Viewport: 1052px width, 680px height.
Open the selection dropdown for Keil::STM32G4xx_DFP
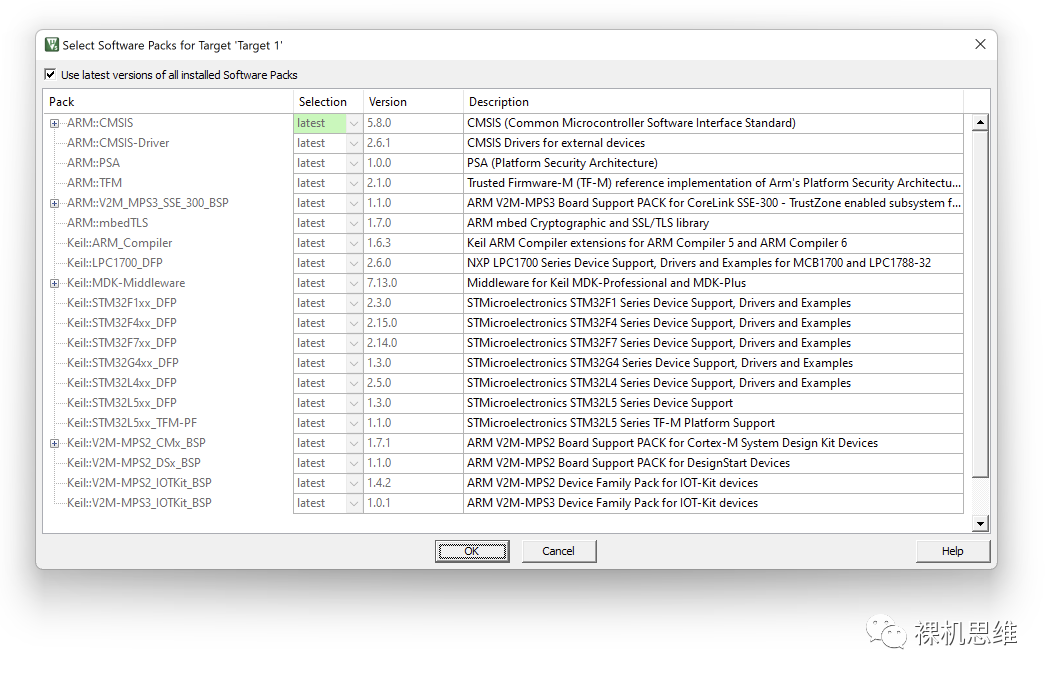[x=354, y=363]
